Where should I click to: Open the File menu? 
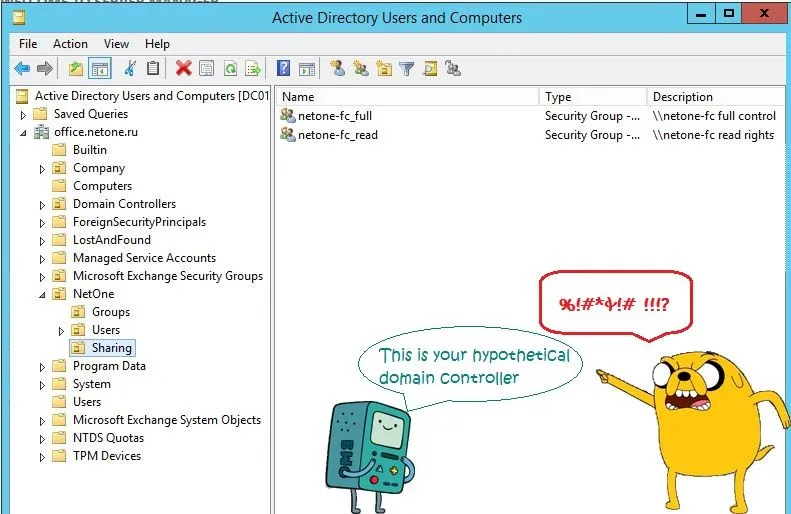point(28,44)
